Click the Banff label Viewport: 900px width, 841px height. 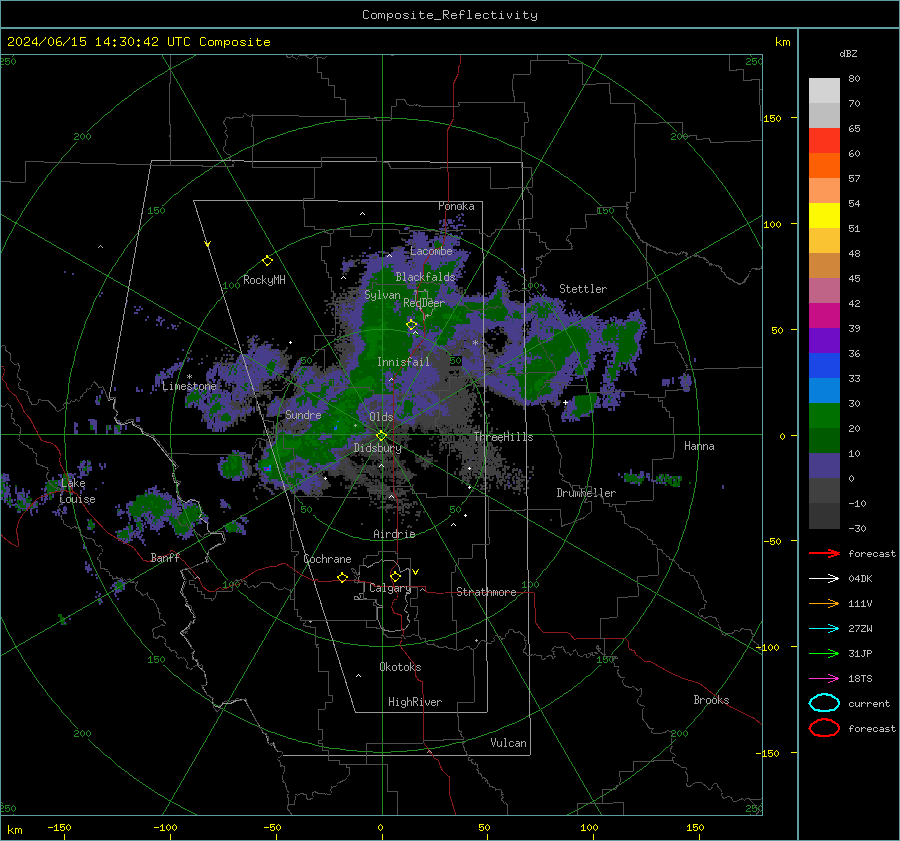pos(165,557)
